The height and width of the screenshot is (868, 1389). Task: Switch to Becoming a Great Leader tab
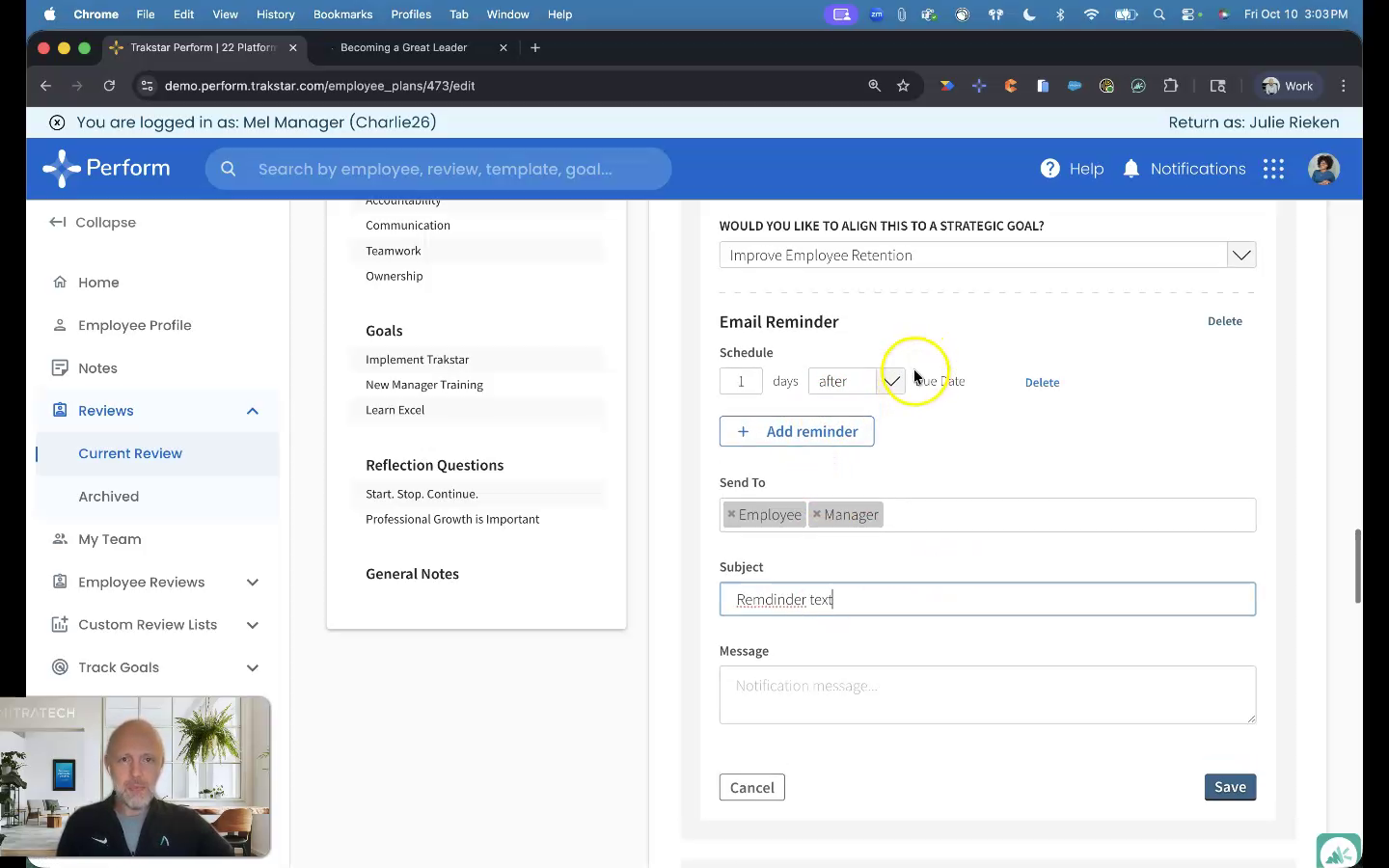pos(404,47)
